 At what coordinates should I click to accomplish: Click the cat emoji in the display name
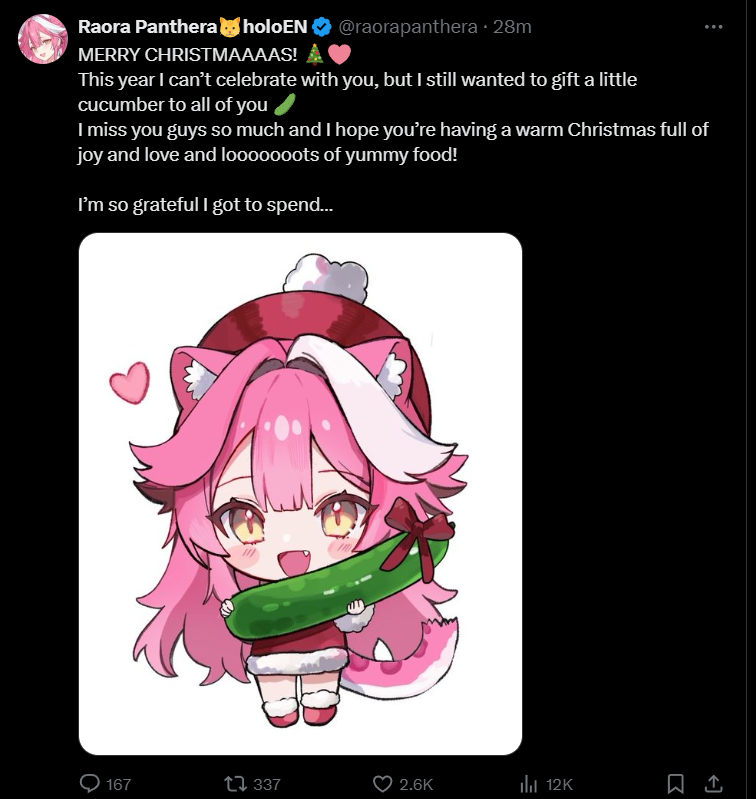tap(230, 26)
